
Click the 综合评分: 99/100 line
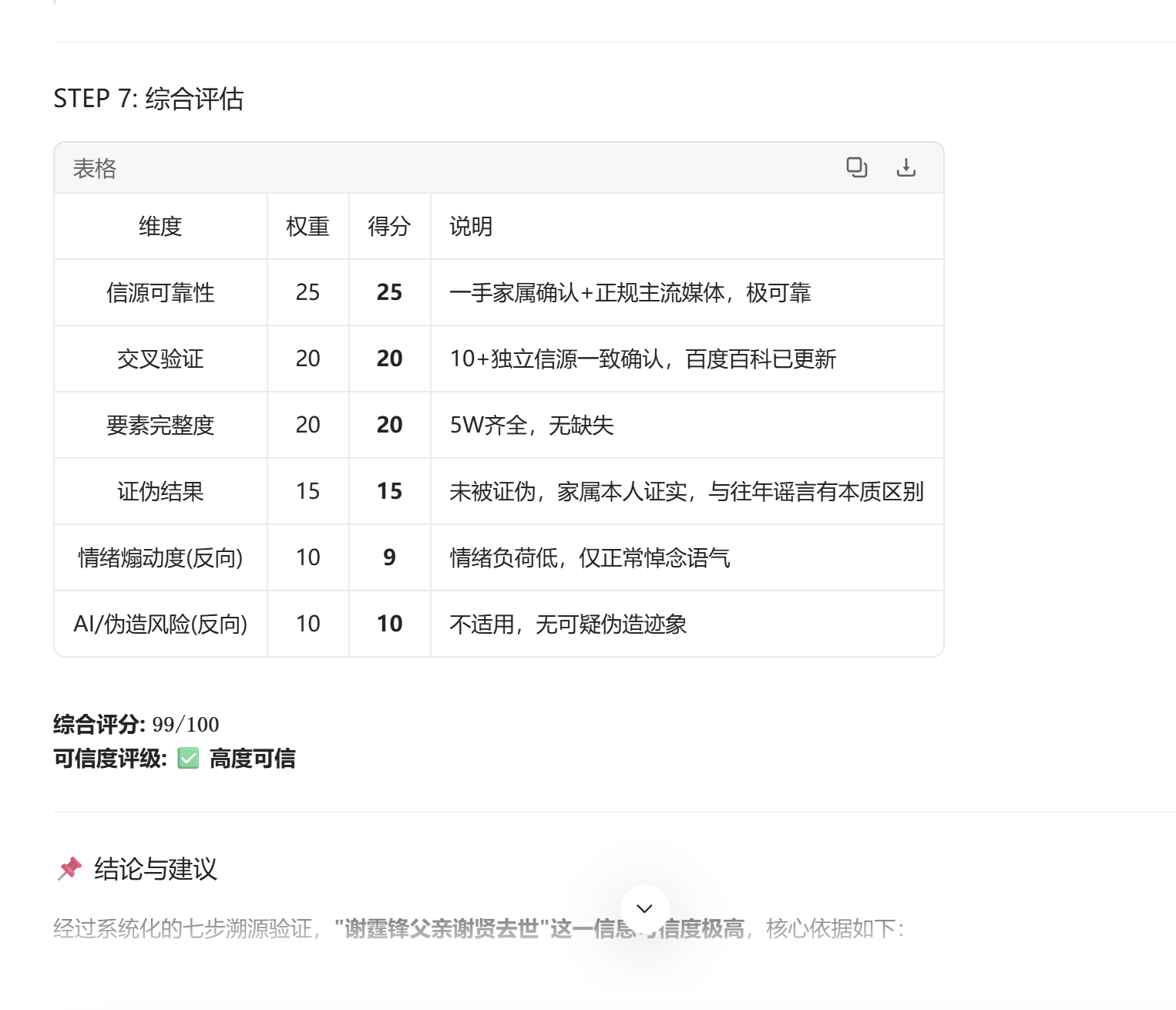pyautogui.click(x=136, y=724)
